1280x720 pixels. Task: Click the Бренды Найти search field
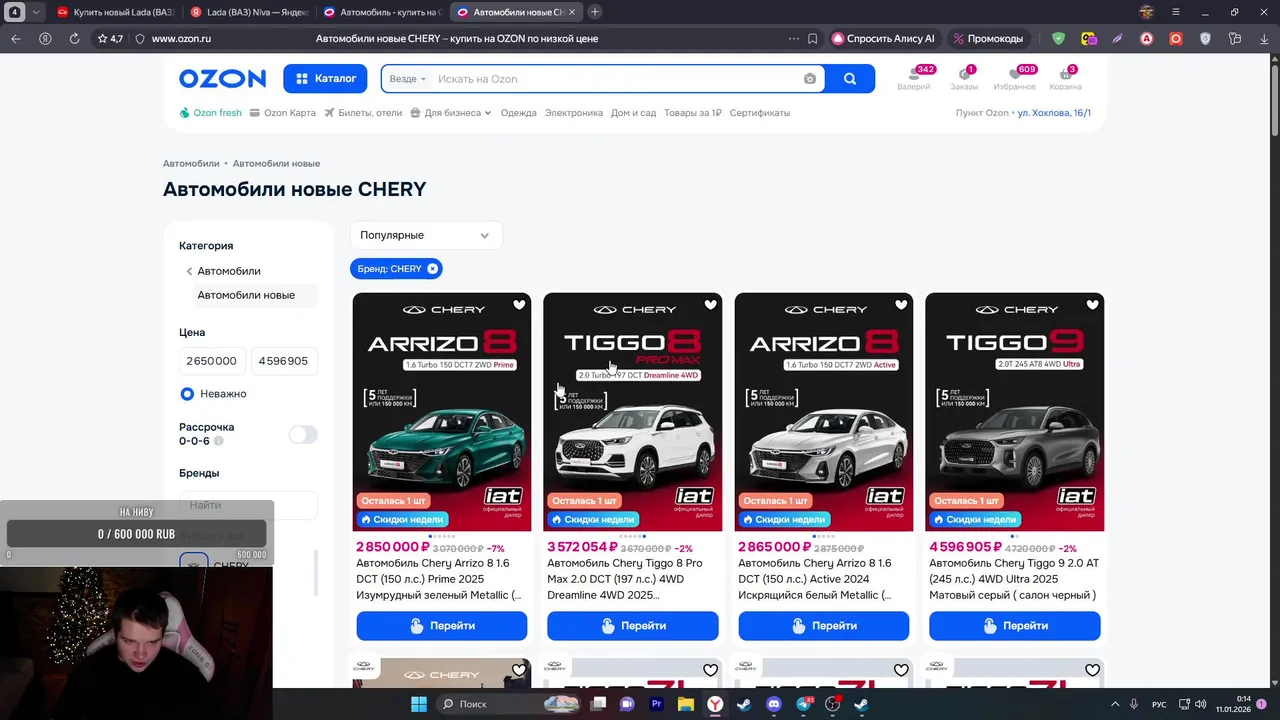pos(248,505)
